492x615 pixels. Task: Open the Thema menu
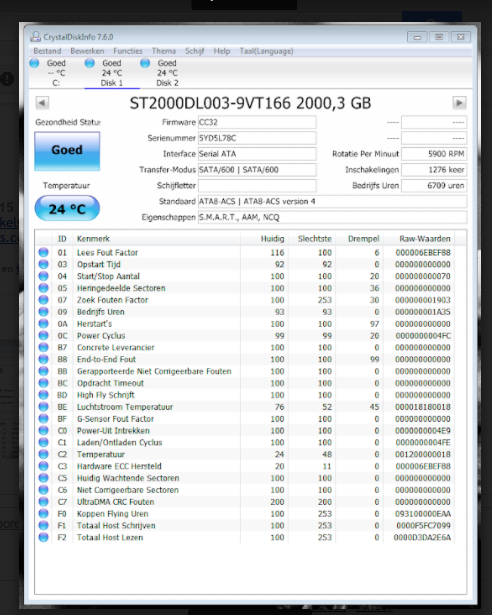click(164, 51)
